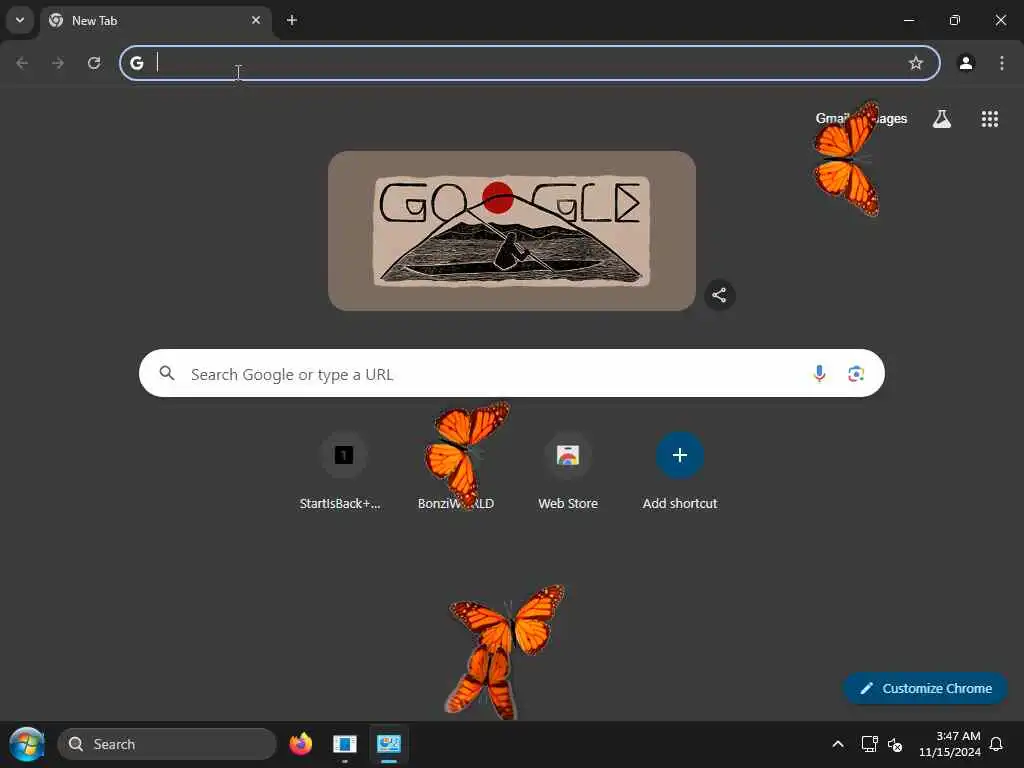Screen dimensions: 1024x768
Task: Start voice search with microphone
Action: click(x=819, y=374)
